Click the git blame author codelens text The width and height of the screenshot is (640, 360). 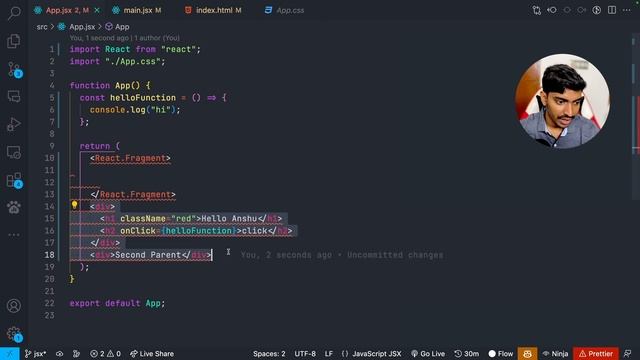124,38
